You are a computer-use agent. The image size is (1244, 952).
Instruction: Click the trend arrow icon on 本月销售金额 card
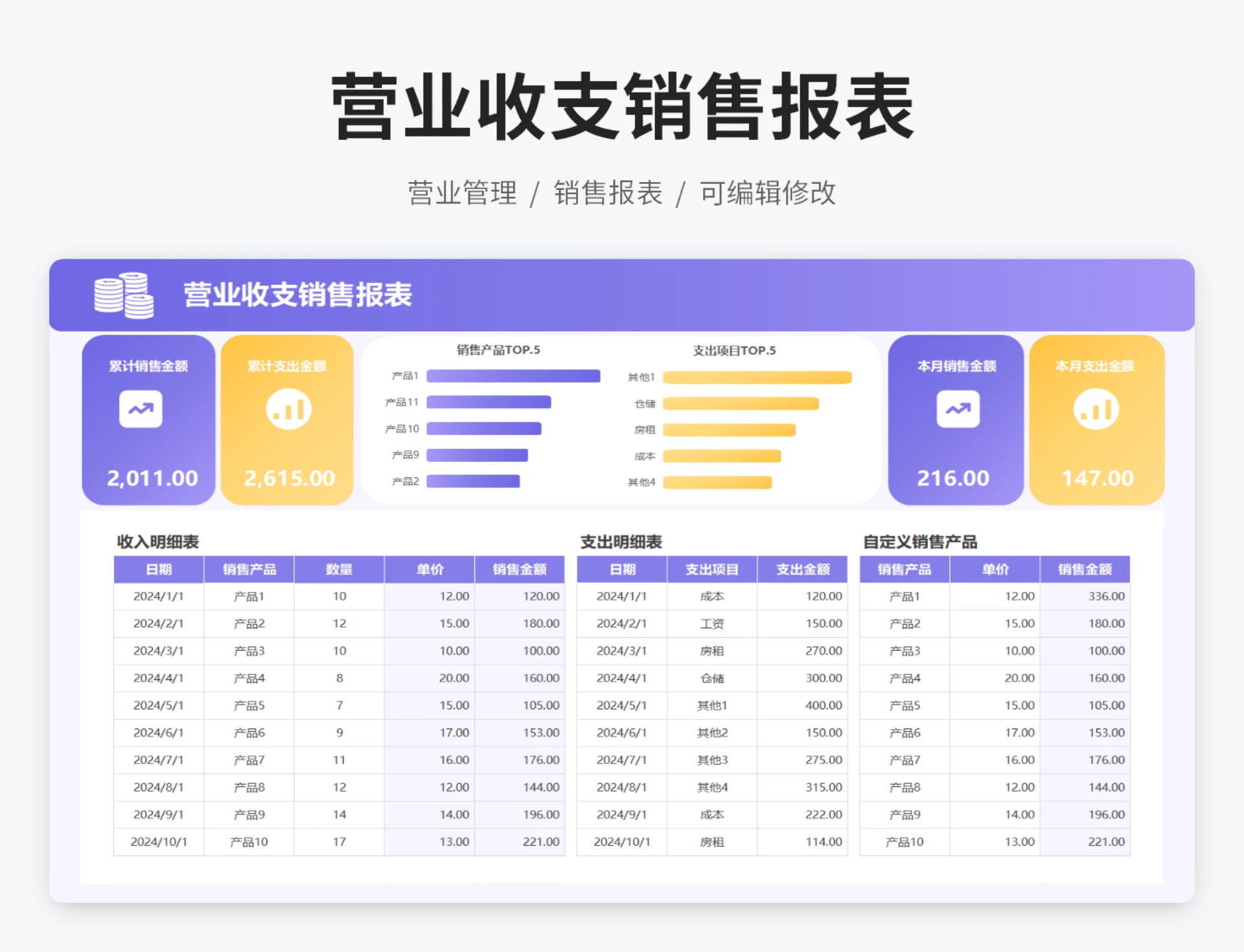pos(957,409)
